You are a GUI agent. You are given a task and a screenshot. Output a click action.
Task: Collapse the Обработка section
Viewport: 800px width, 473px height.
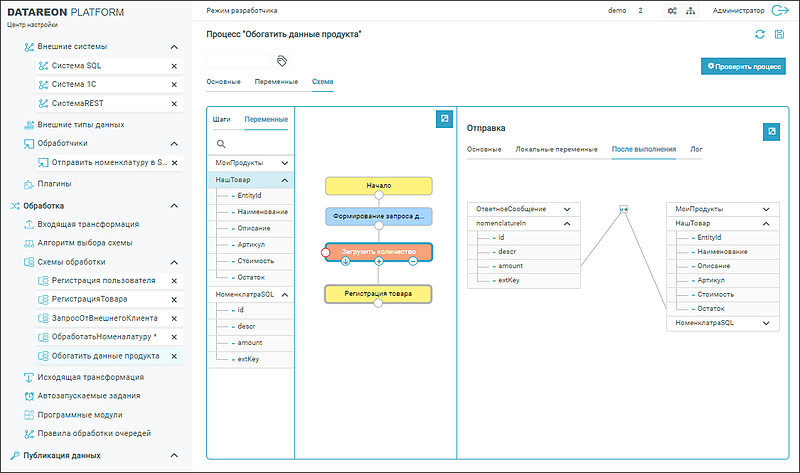(x=174, y=206)
